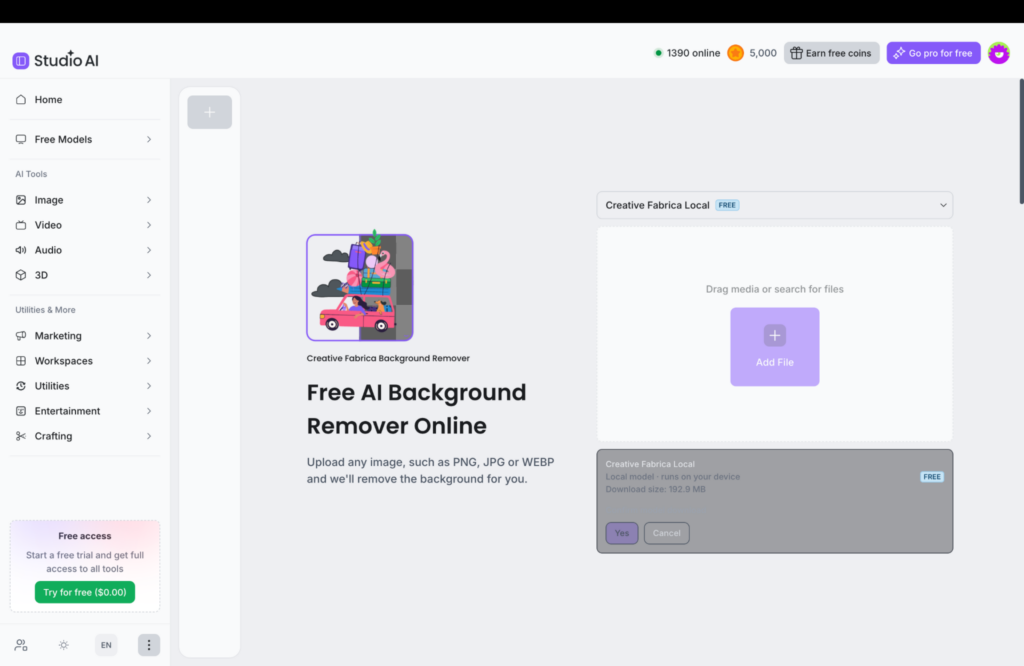Click the Home house icon

pos(21,100)
